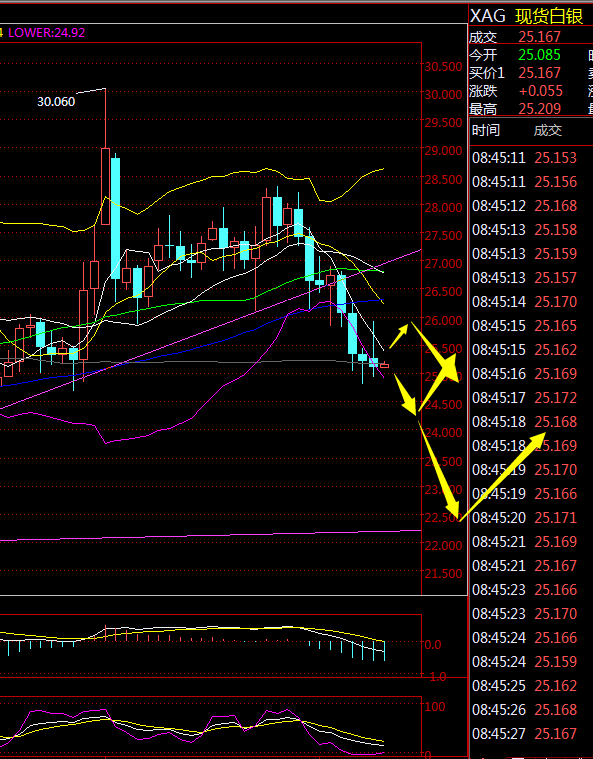This screenshot has width=593, height=759.
Task: Click the 时间 column header
Action: point(486,130)
